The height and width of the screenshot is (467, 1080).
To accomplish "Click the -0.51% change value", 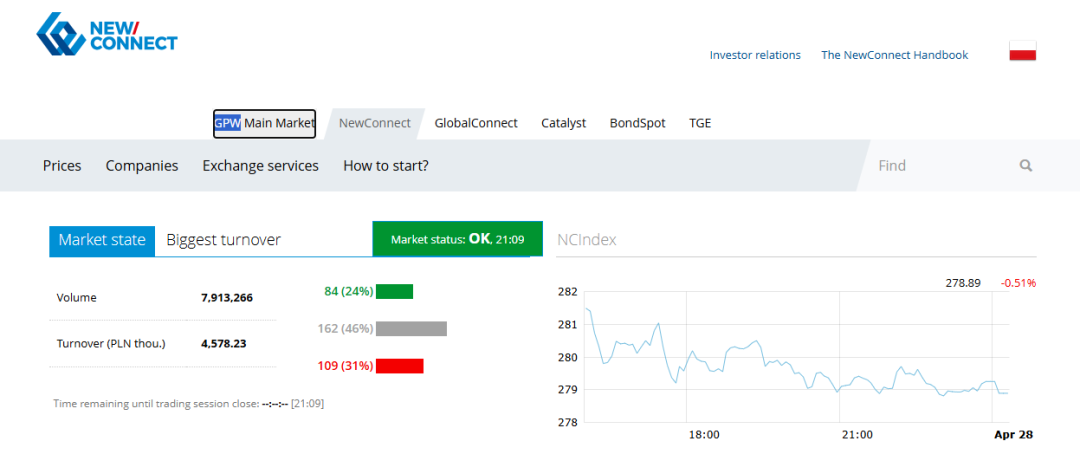I will 1019,283.
